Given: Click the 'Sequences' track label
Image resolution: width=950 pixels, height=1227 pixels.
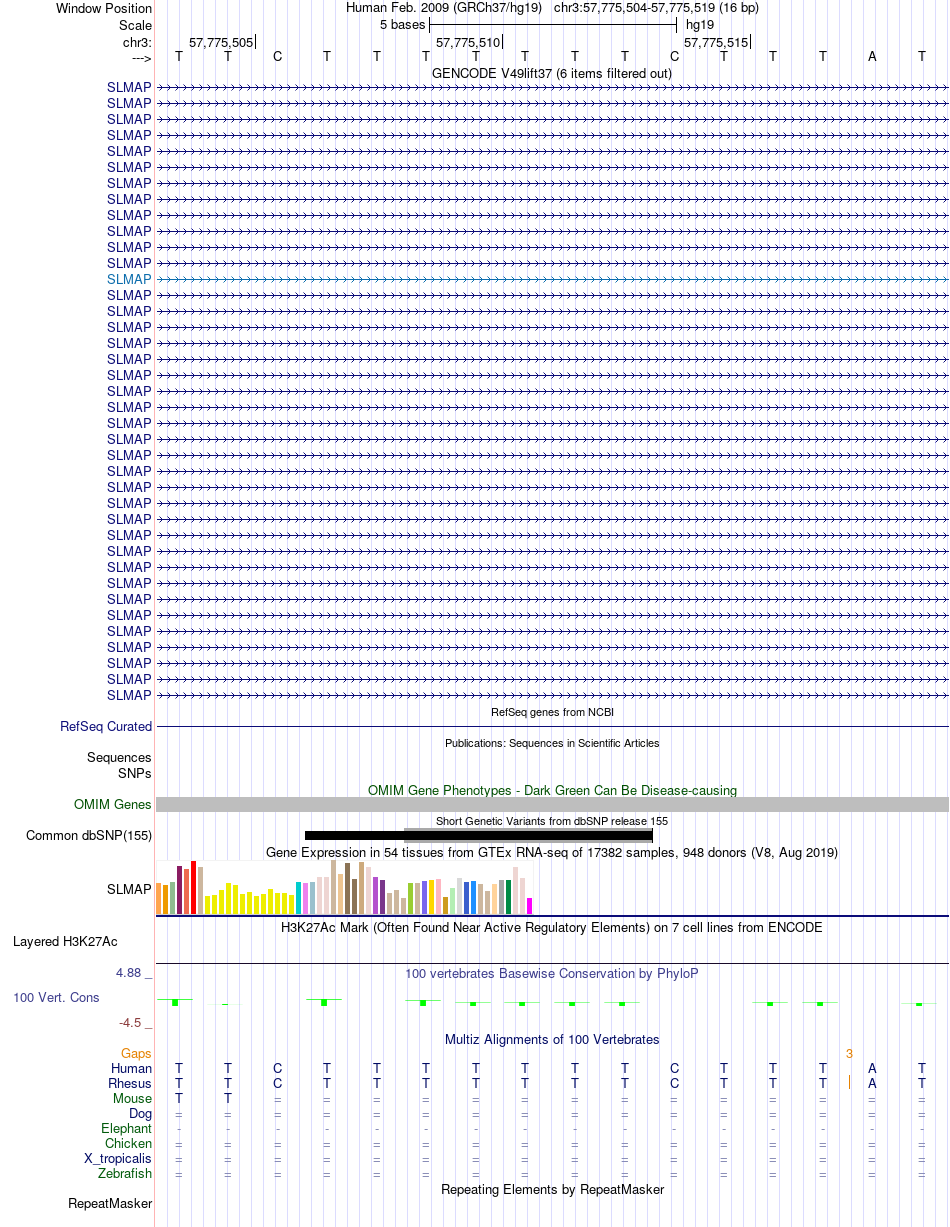Looking at the screenshot, I should pyautogui.click(x=119, y=758).
